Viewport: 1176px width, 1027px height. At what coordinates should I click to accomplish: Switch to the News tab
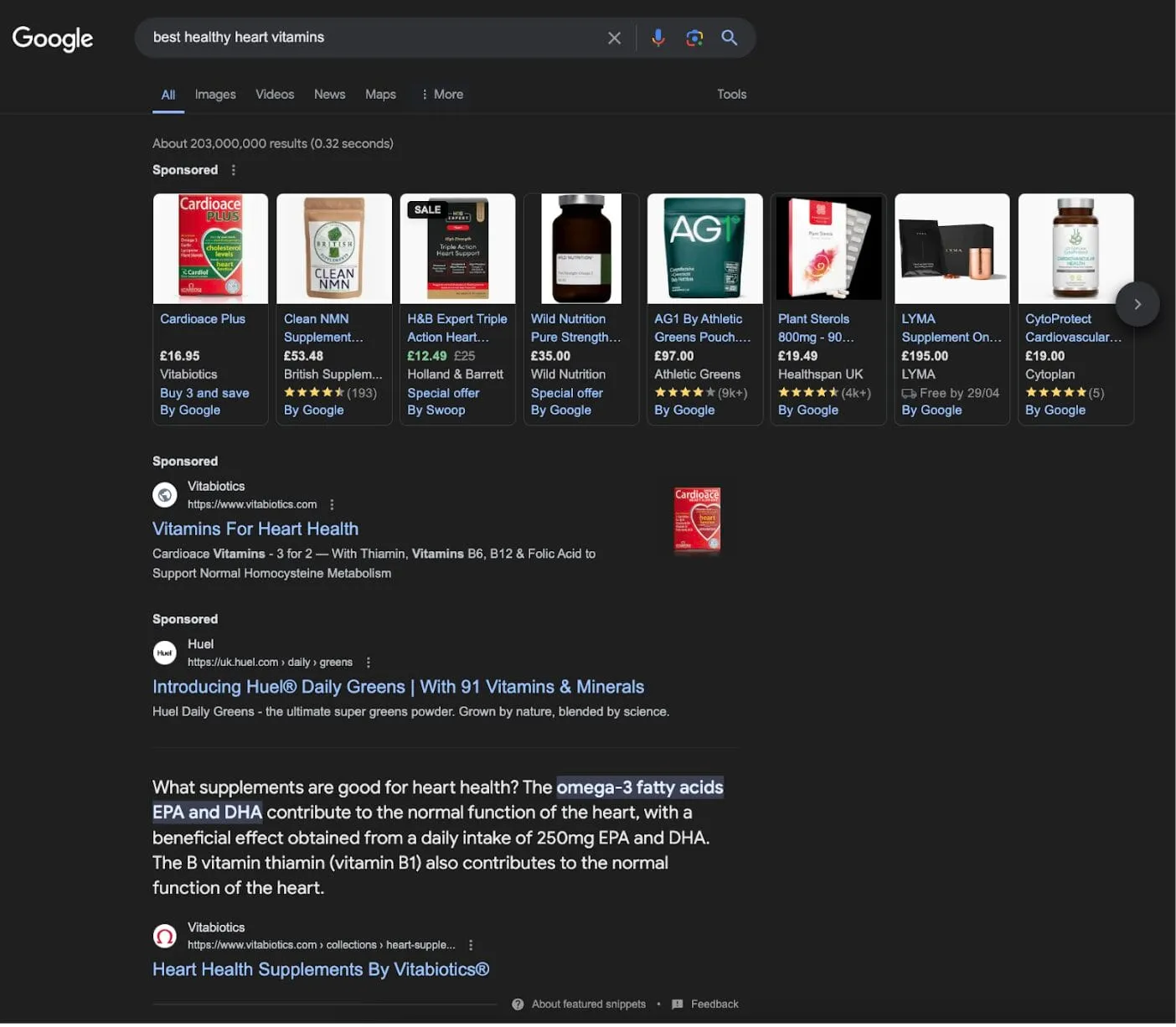click(329, 95)
